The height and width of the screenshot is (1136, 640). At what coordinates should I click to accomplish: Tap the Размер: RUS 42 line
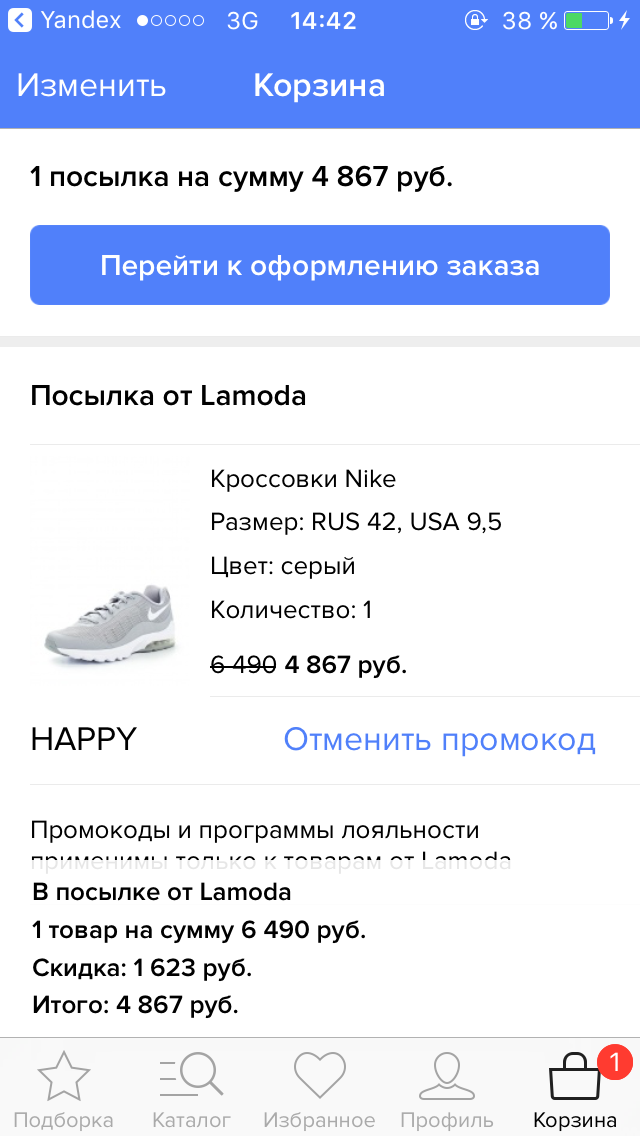pos(356,522)
